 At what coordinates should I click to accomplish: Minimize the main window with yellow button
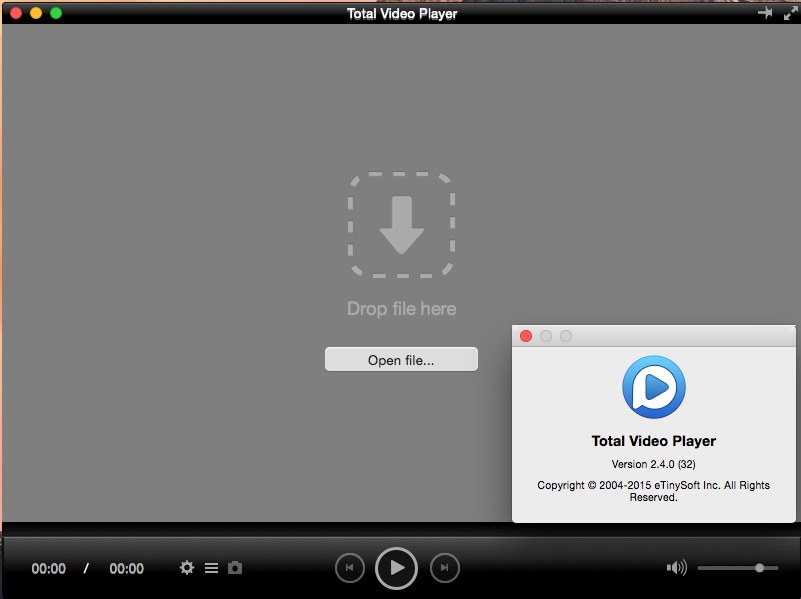coord(36,13)
